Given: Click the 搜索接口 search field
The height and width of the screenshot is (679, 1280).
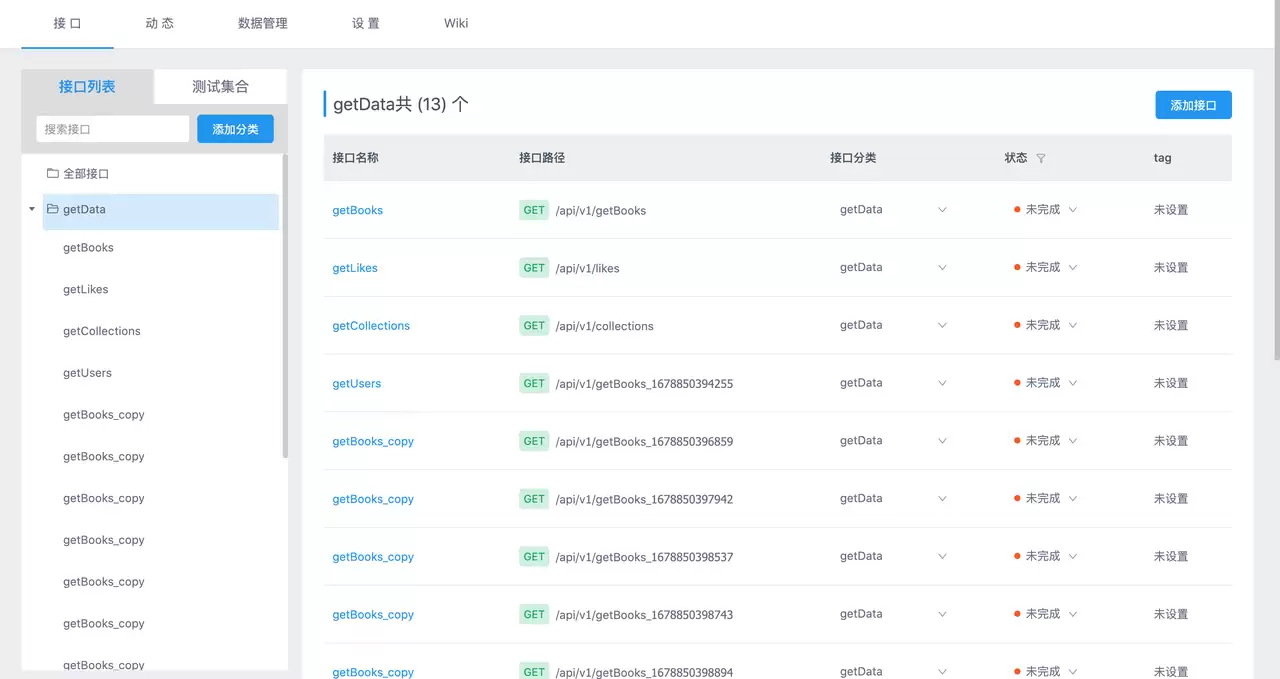Looking at the screenshot, I should coord(113,129).
